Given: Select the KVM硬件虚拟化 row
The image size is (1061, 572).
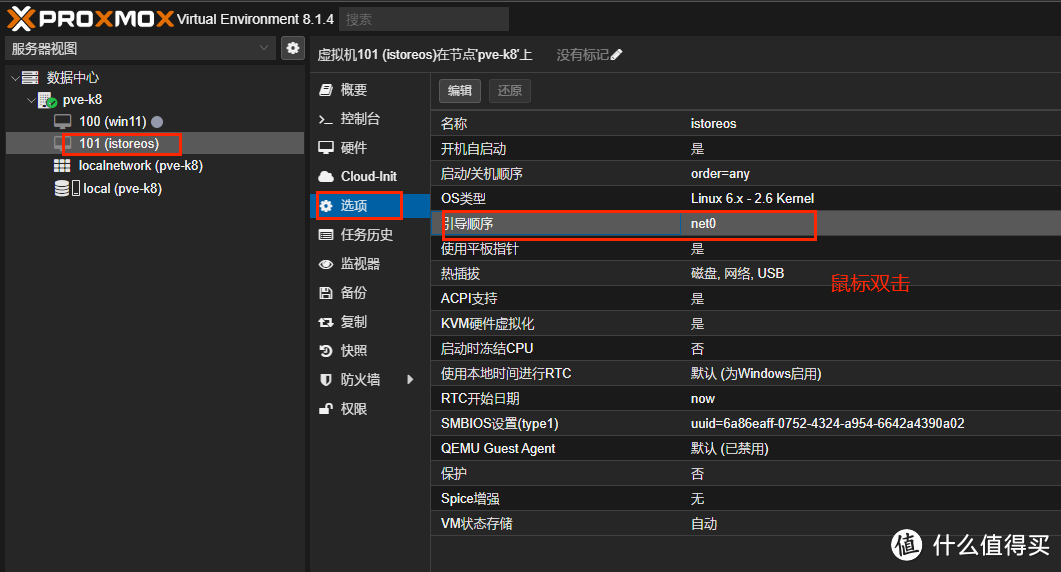Looking at the screenshot, I should coord(746,324).
